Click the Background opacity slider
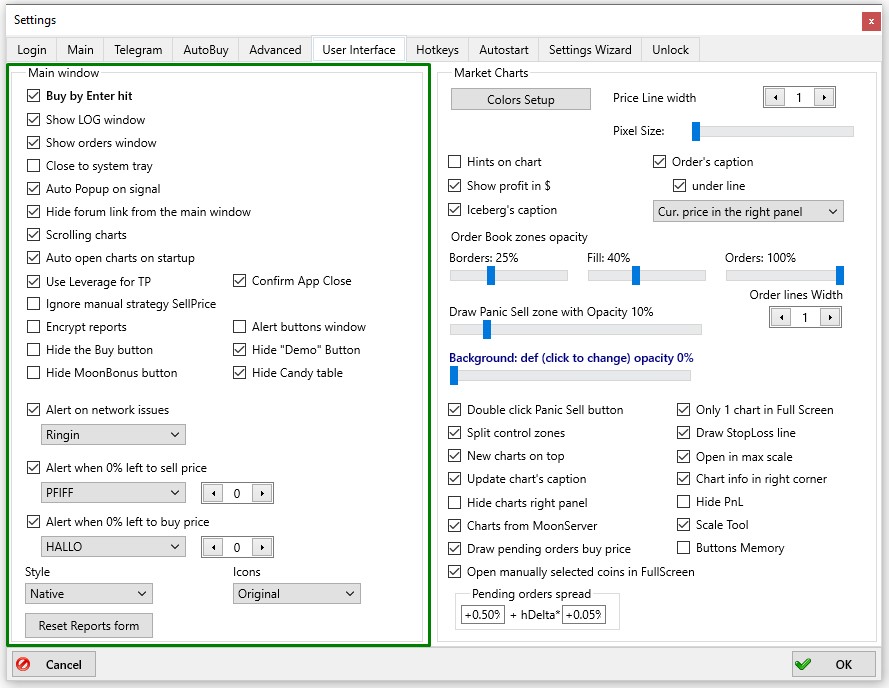 (570, 375)
